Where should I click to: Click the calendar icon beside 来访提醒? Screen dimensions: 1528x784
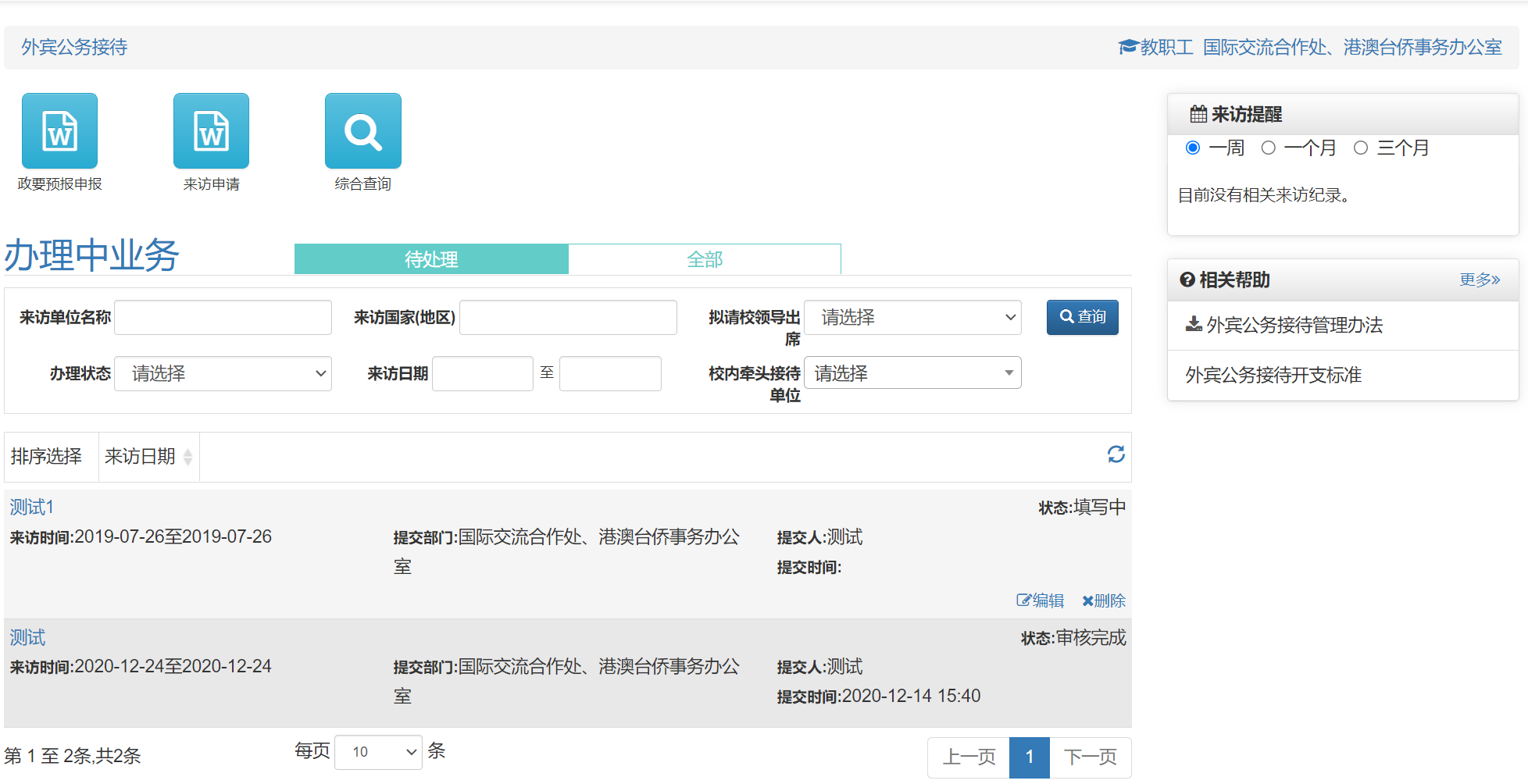1198,113
